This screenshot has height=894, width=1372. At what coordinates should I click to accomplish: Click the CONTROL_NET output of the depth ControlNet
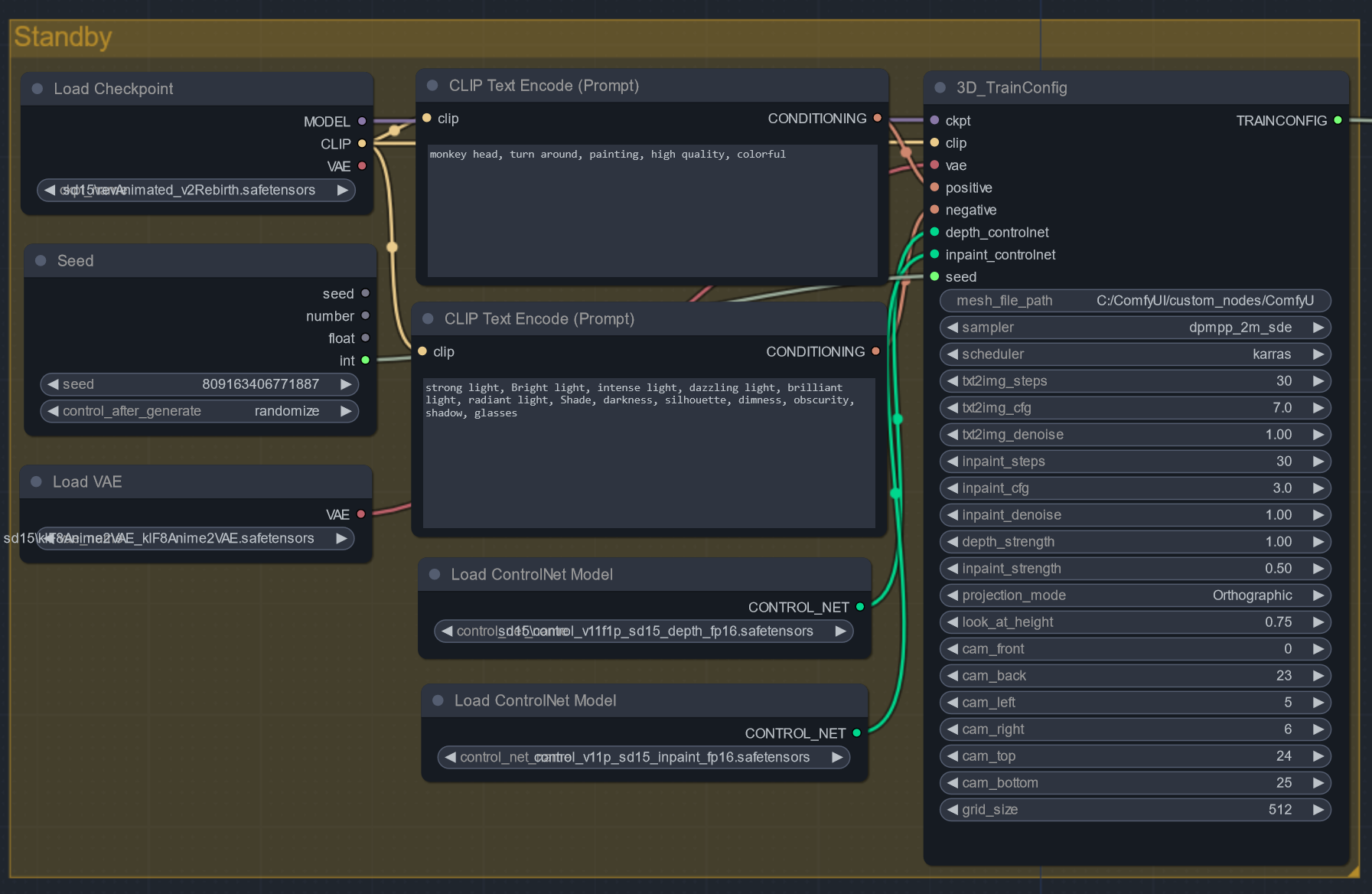pyautogui.click(x=860, y=607)
